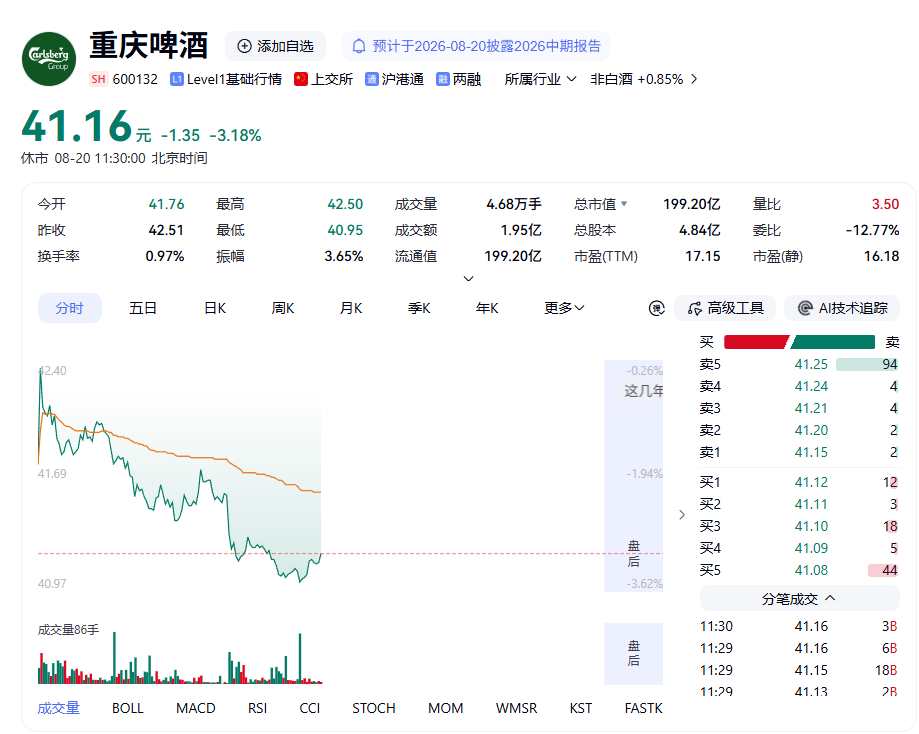The height and width of the screenshot is (734, 919).
Task: Click 盘后 area in volume chart
Action: (634, 653)
